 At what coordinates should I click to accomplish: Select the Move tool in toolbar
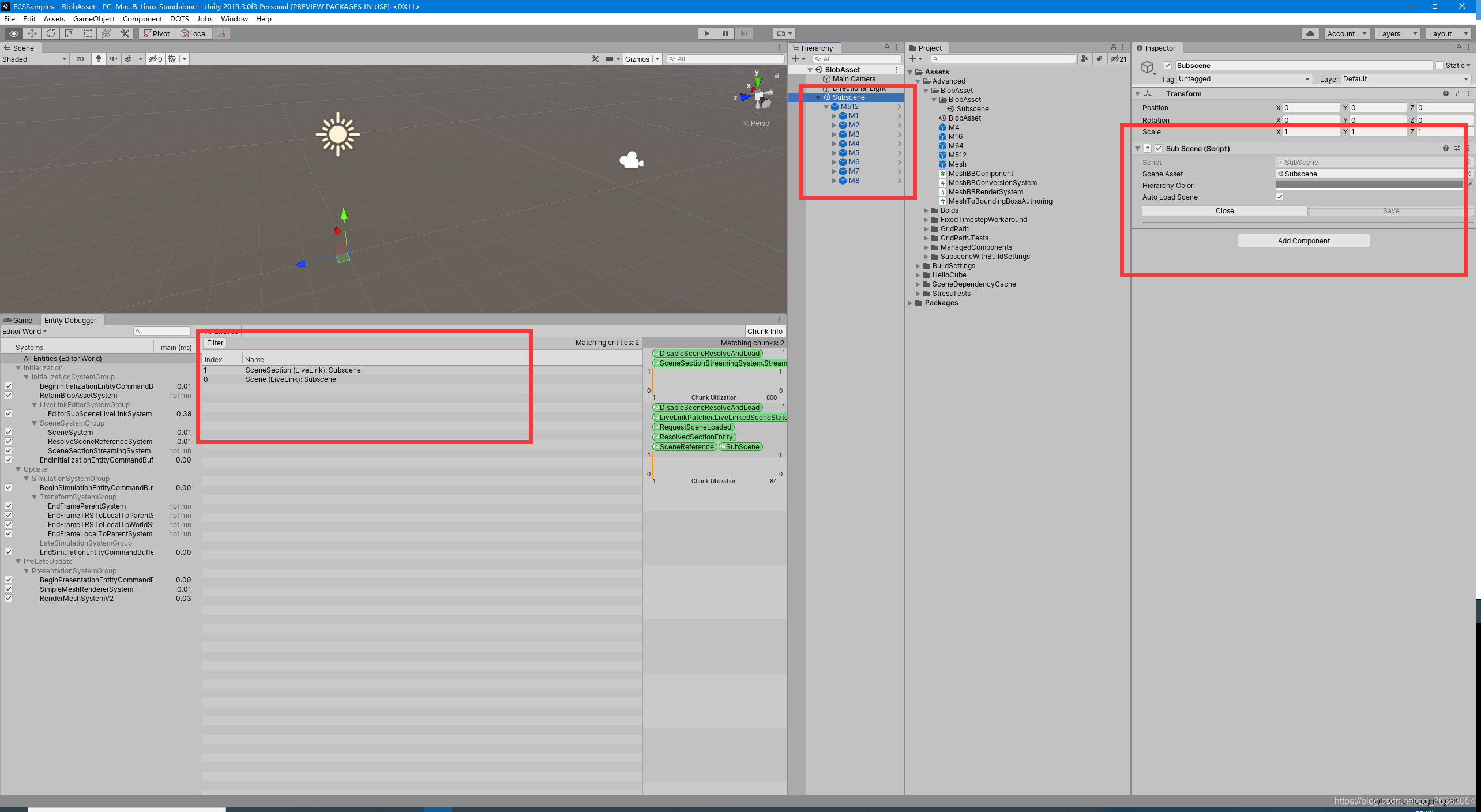[32, 33]
